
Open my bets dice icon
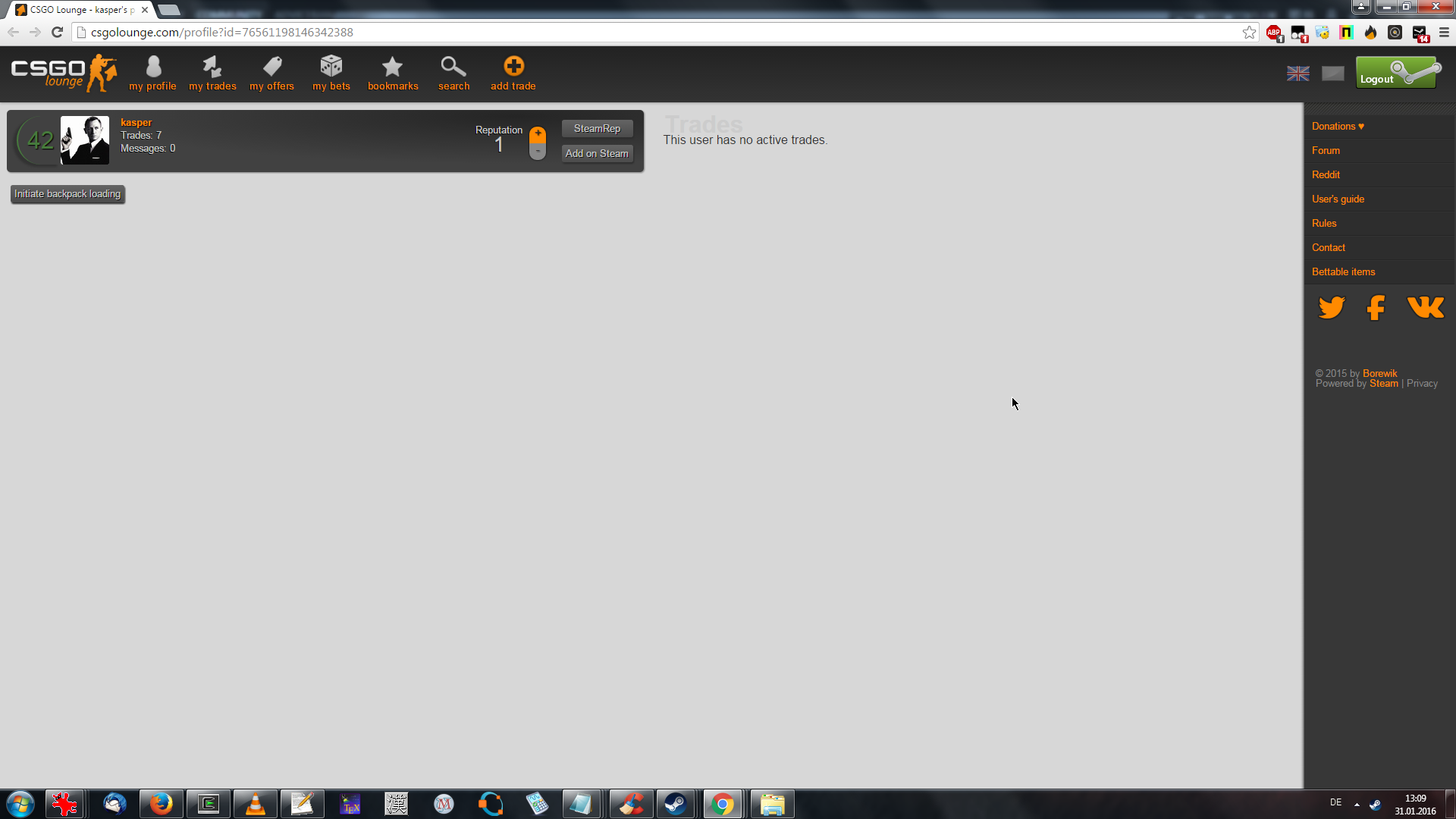point(331,67)
